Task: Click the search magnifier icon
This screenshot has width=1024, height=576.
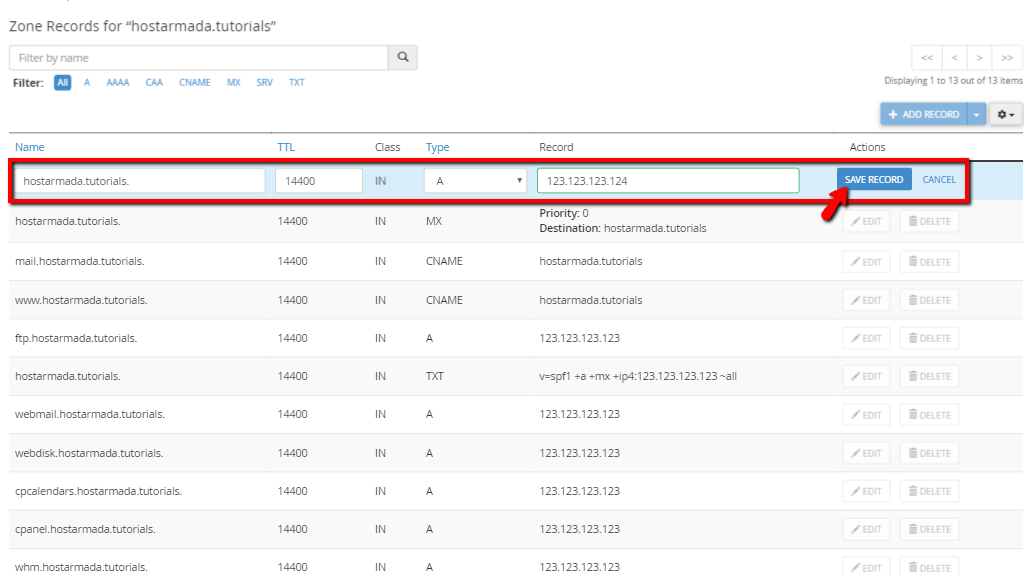Action: pyautogui.click(x=403, y=57)
